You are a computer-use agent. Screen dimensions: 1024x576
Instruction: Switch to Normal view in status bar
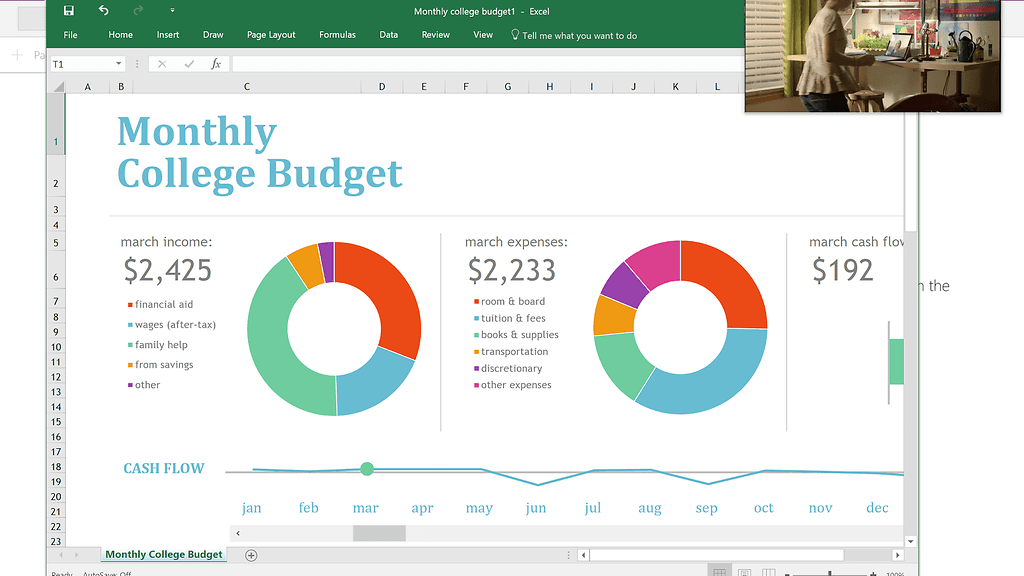718,572
